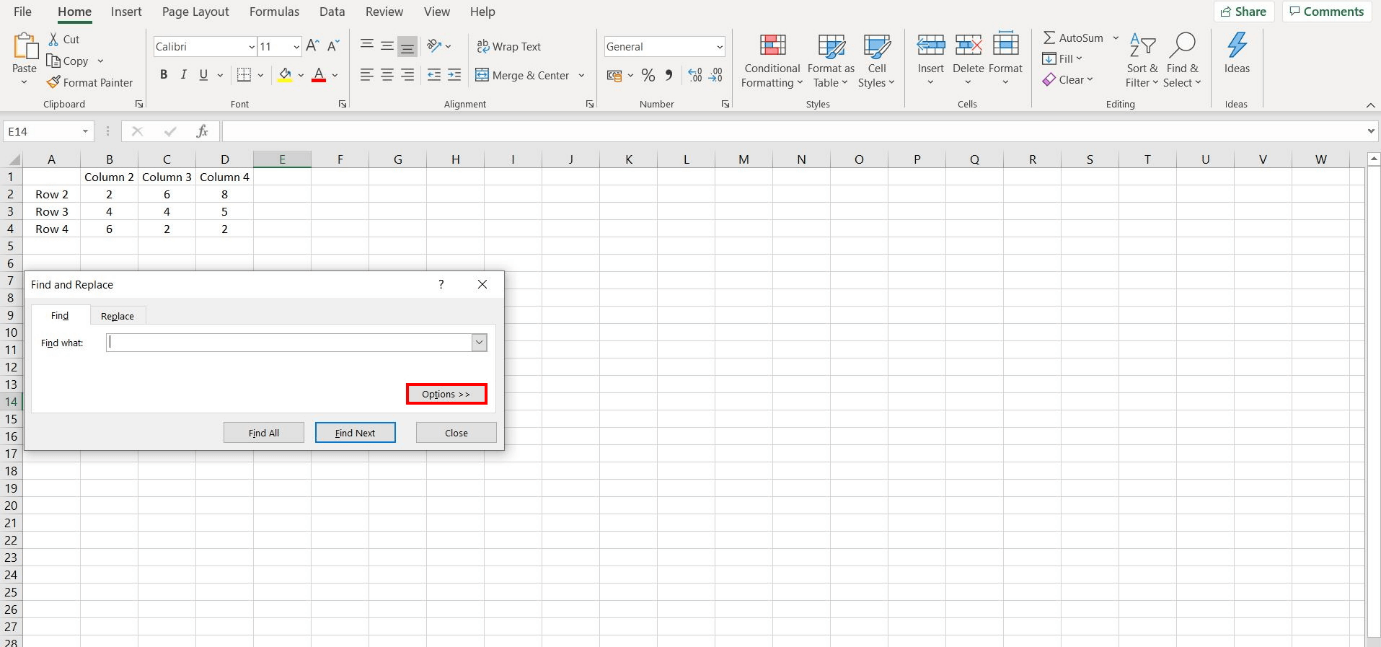
Task: Click the Find Next button
Action: coord(355,433)
